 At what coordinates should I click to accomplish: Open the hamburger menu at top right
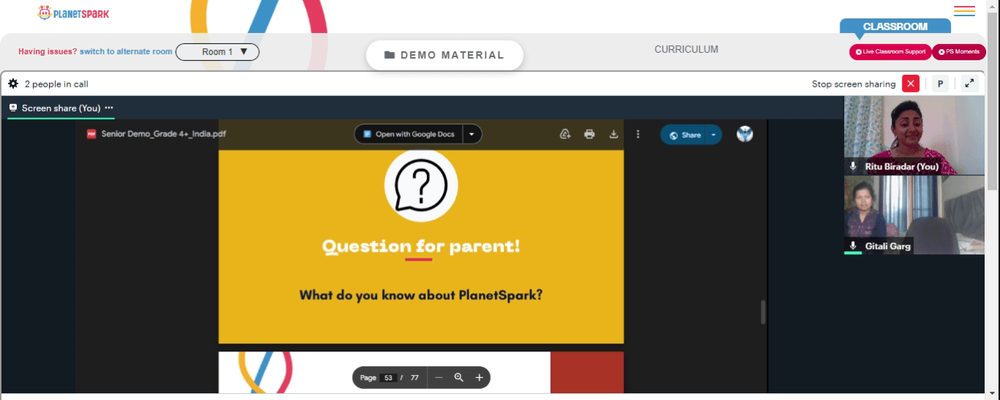click(964, 11)
